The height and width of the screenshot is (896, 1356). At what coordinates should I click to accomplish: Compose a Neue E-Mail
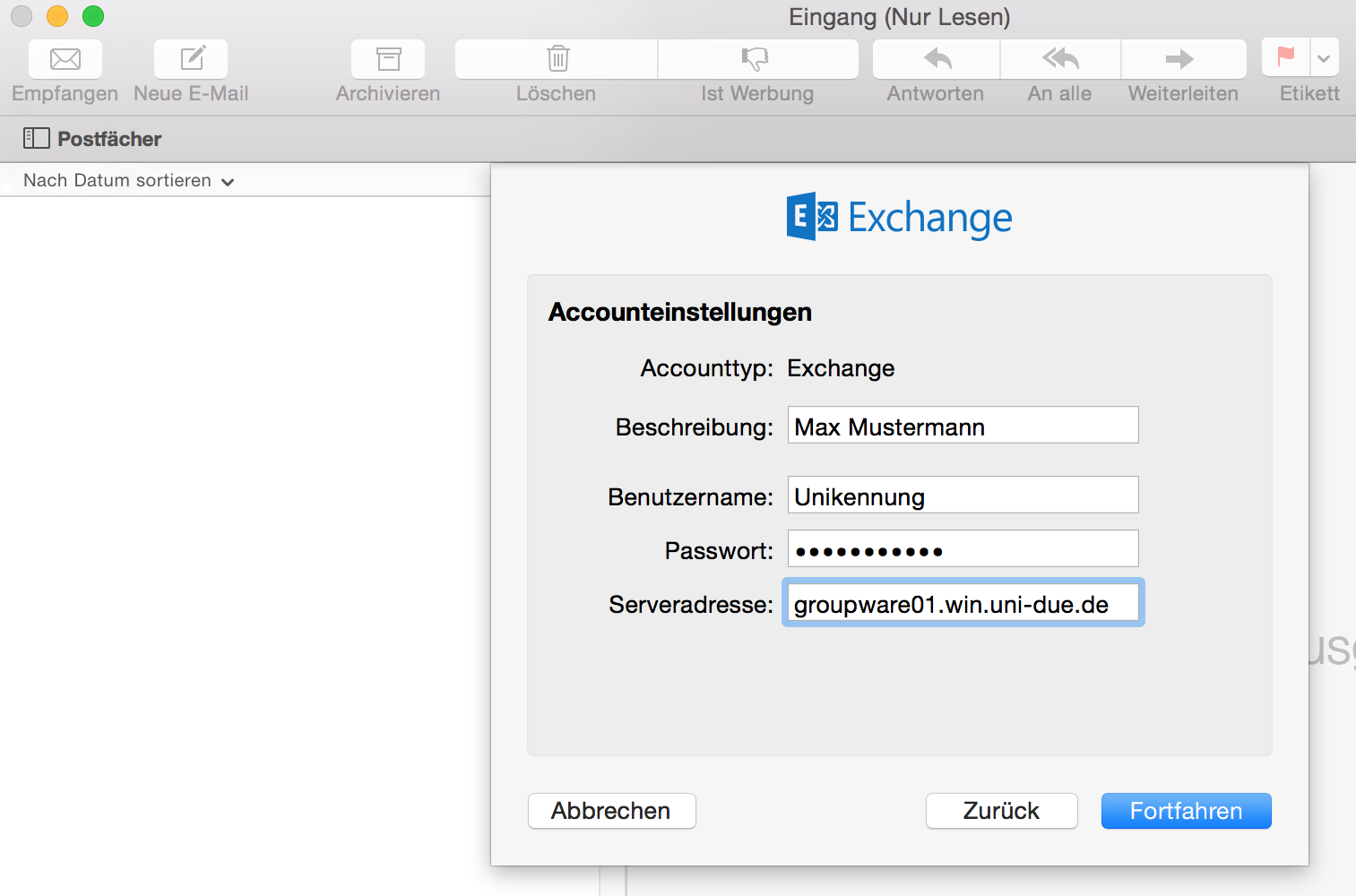(189, 59)
